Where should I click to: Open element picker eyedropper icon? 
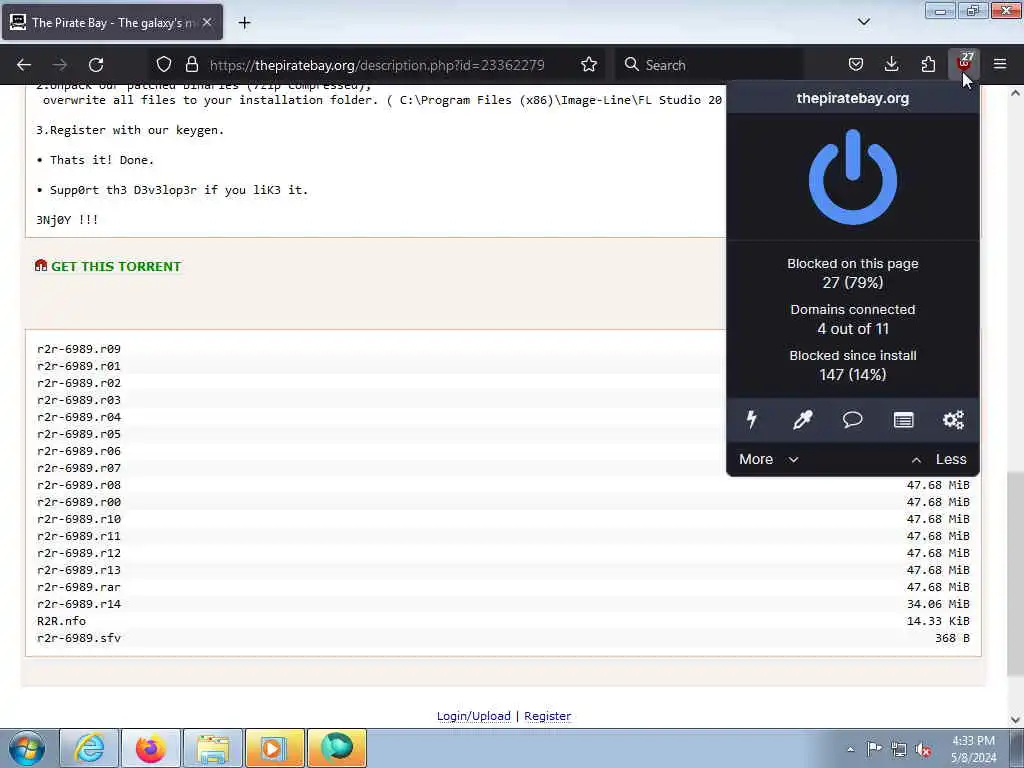tap(802, 419)
